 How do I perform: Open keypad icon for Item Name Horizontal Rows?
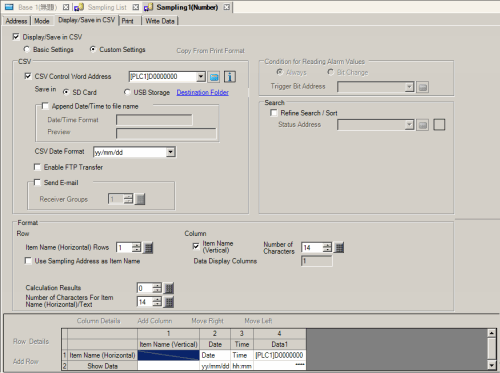tap(148, 248)
